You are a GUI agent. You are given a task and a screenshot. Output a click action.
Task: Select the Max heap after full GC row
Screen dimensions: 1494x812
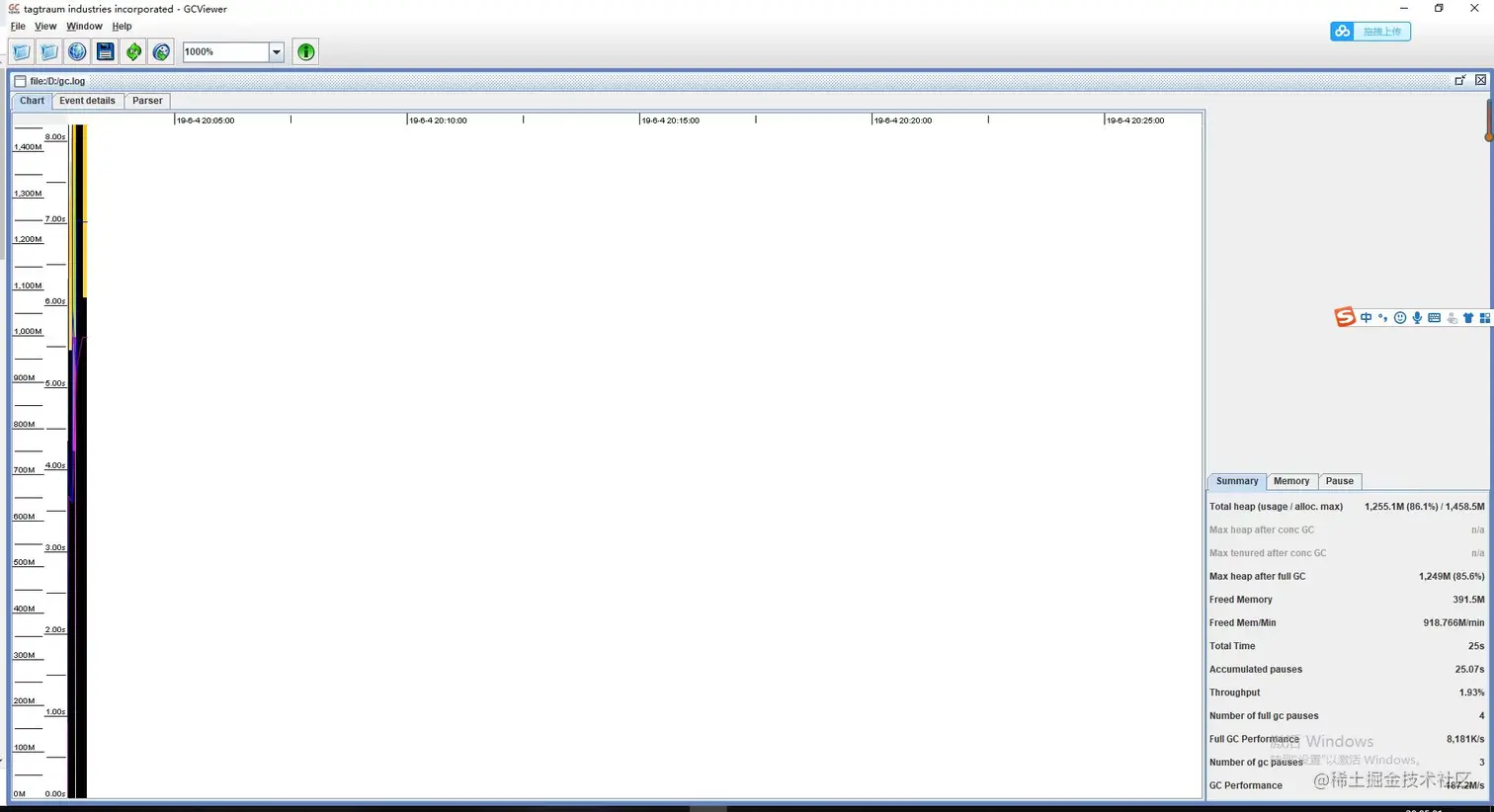pos(1347,577)
